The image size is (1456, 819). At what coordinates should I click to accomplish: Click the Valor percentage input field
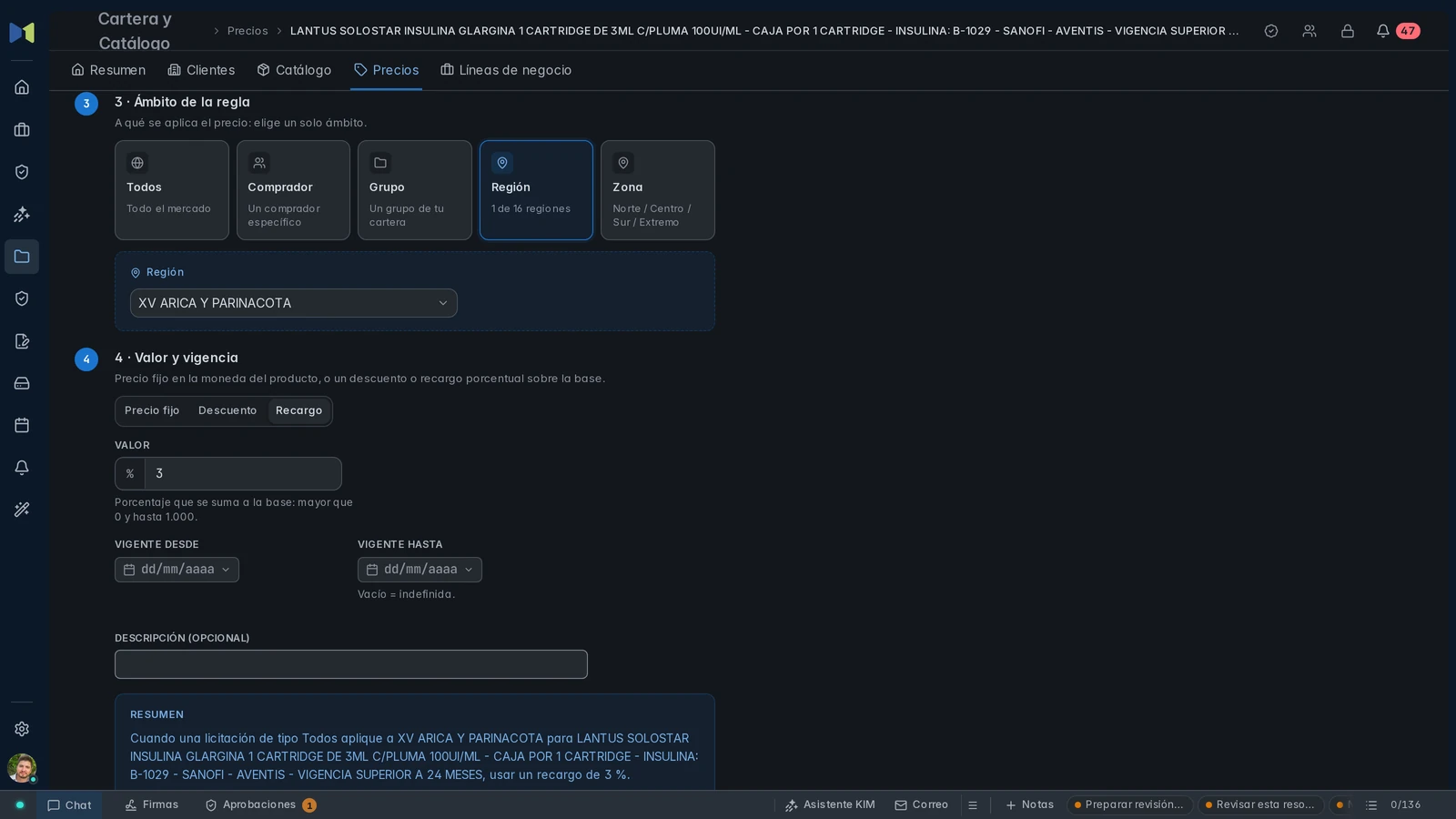tap(243, 474)
